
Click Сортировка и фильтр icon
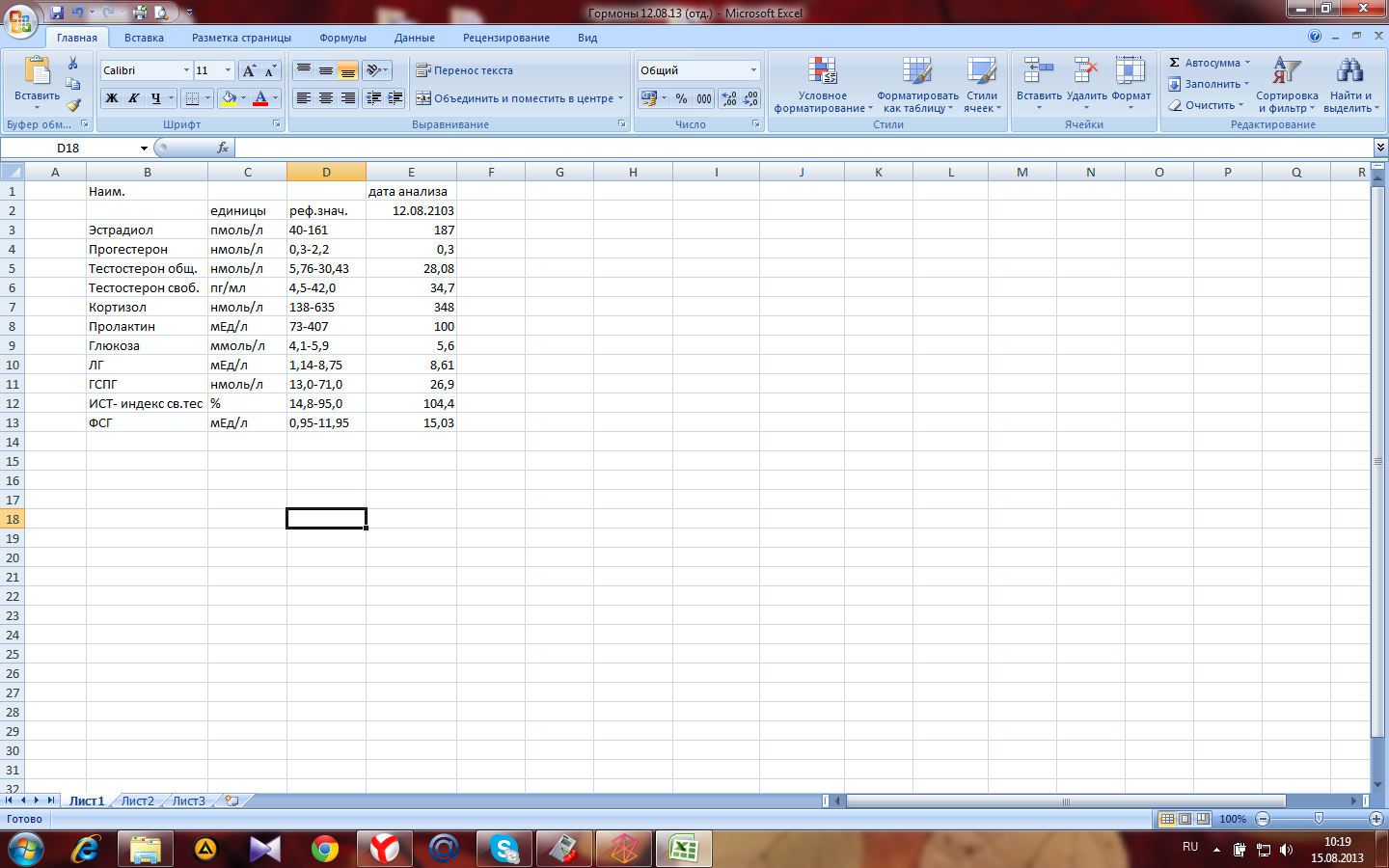[1286, 85]
